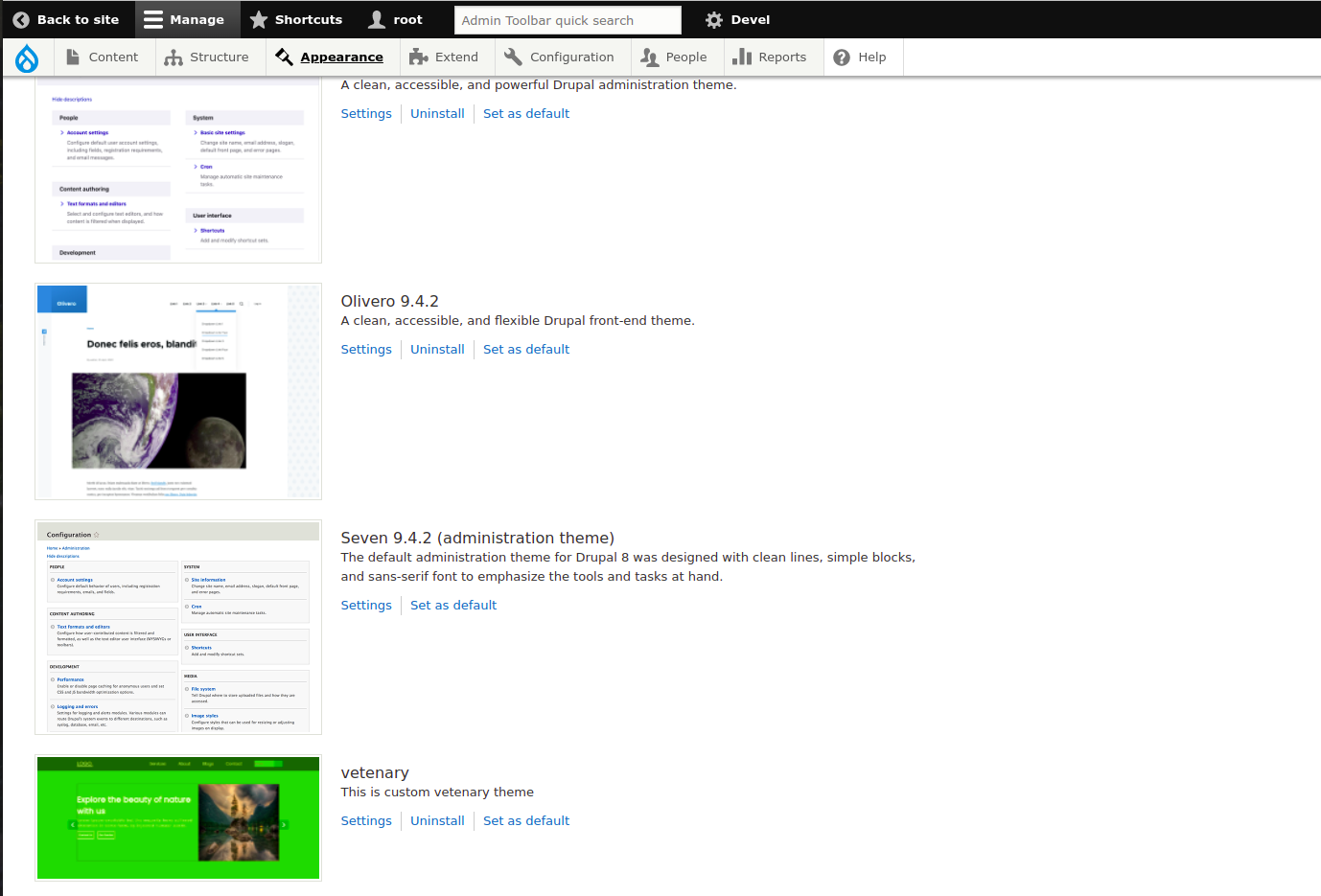Click the root user silhouette icon
Screen dimensions: 1321x896
378,19
